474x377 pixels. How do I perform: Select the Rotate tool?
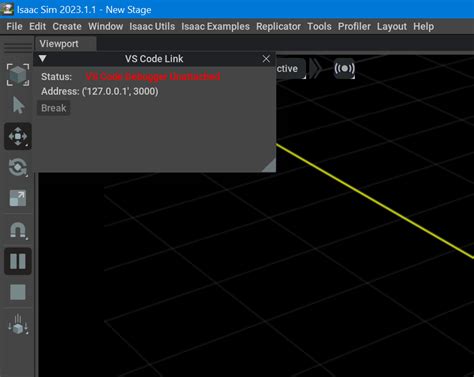tap(18, 167)
